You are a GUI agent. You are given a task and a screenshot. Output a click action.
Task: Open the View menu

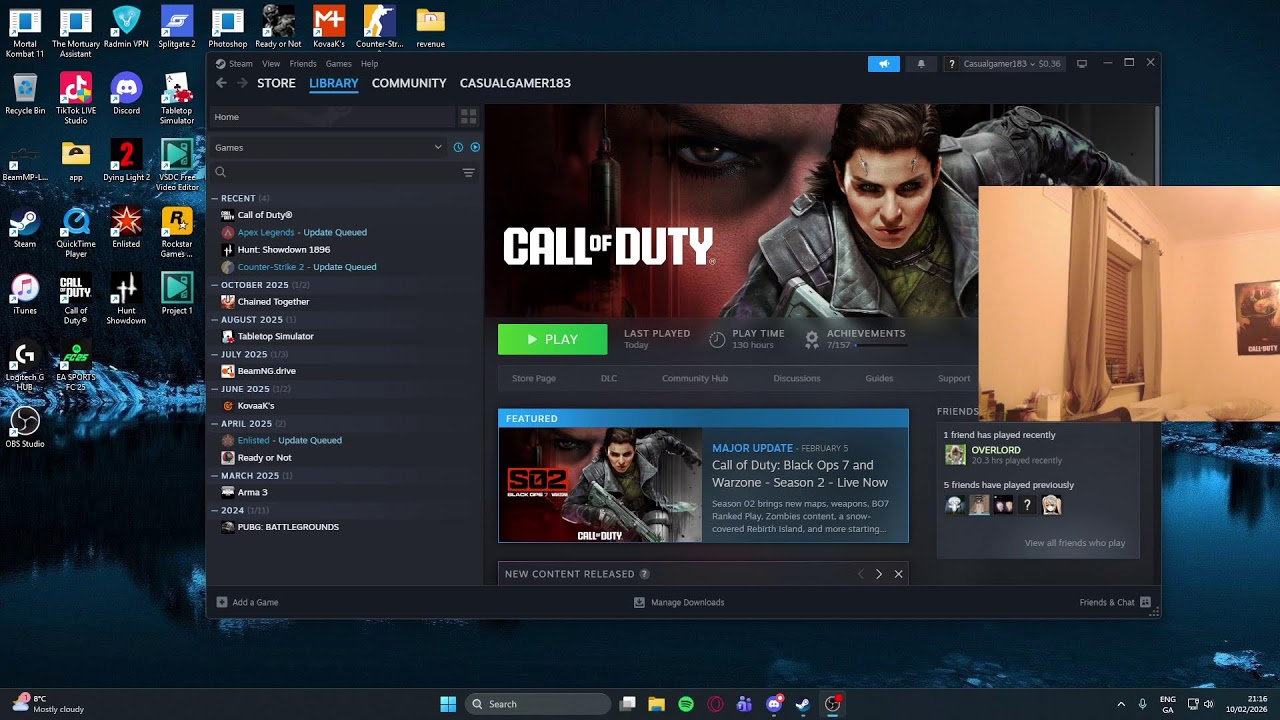271,64
